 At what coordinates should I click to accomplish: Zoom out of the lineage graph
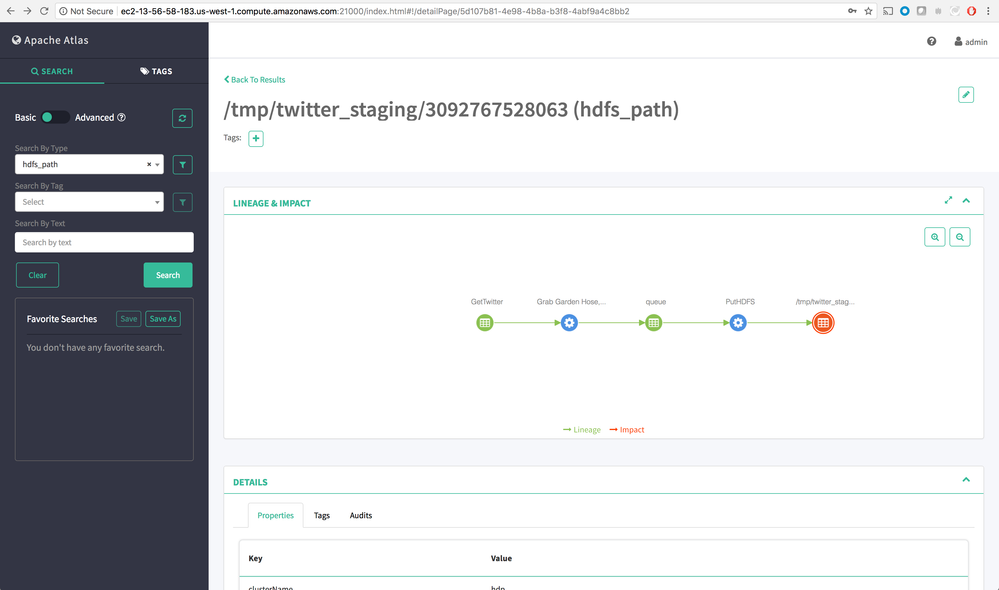click(959, 236)
